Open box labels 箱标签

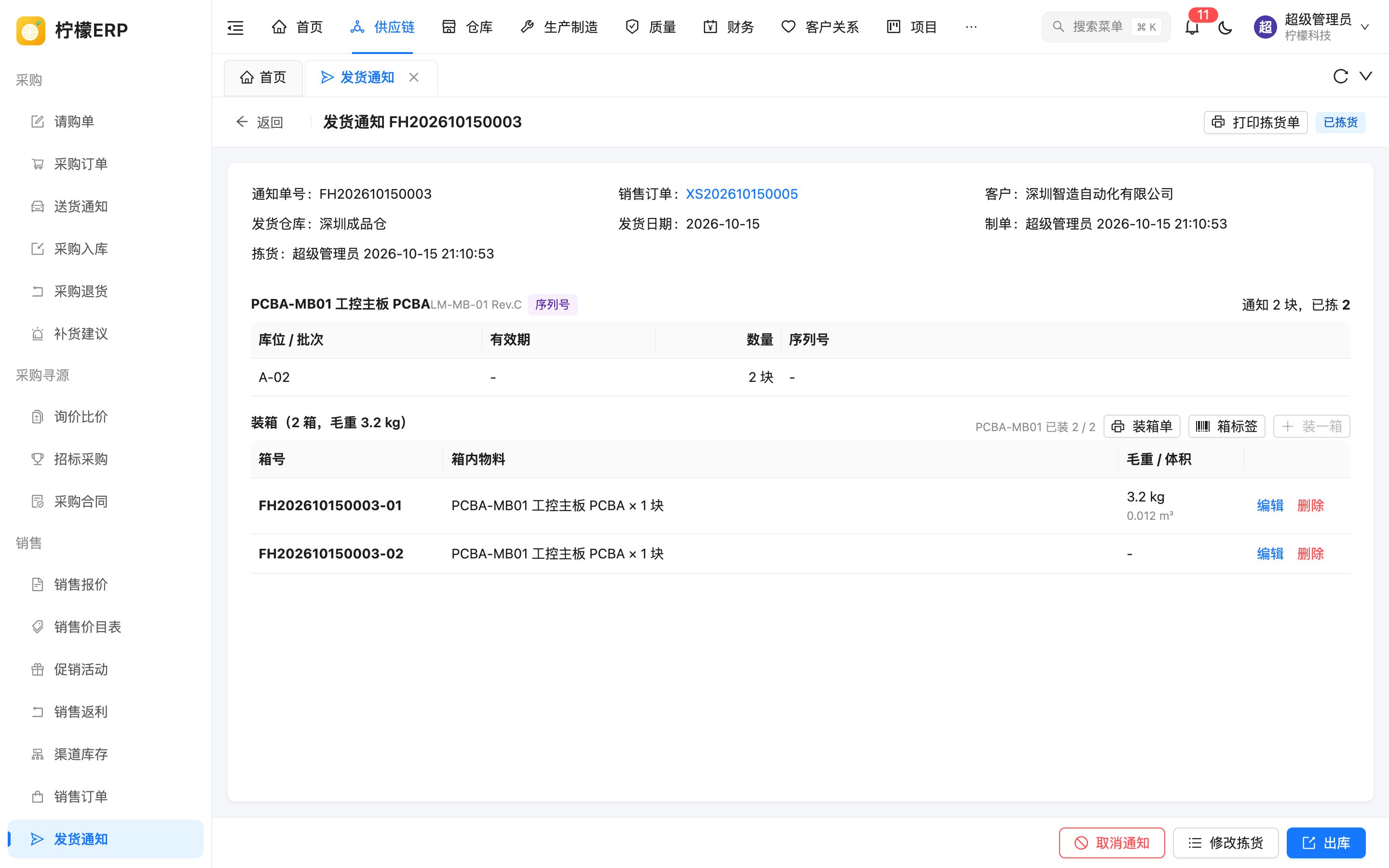pos(1226,427)
